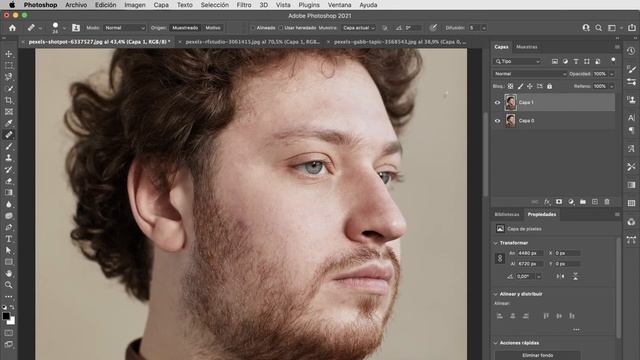Viewport: 640px width, 360px height.
Task: Select the Eyedropper tool
Action: [9, 123]
